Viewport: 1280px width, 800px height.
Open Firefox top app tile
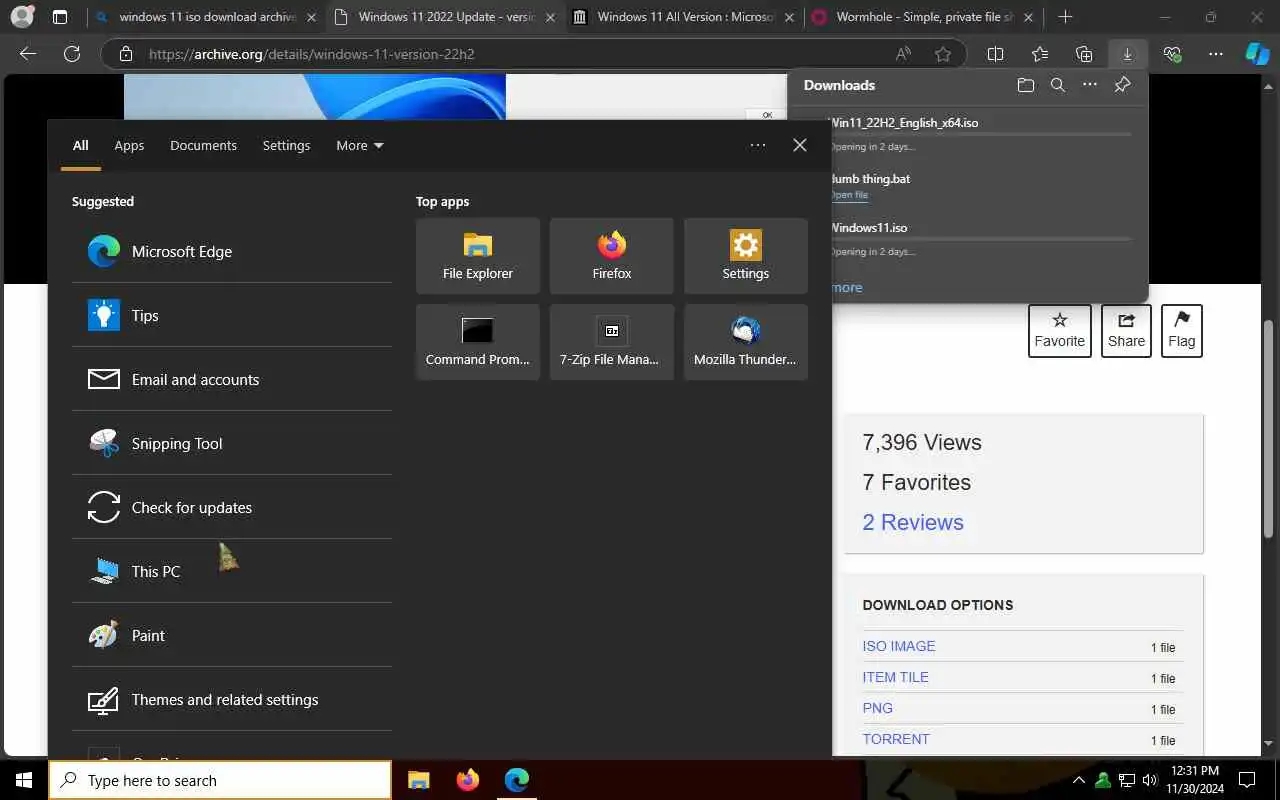(x=612, y=256)
